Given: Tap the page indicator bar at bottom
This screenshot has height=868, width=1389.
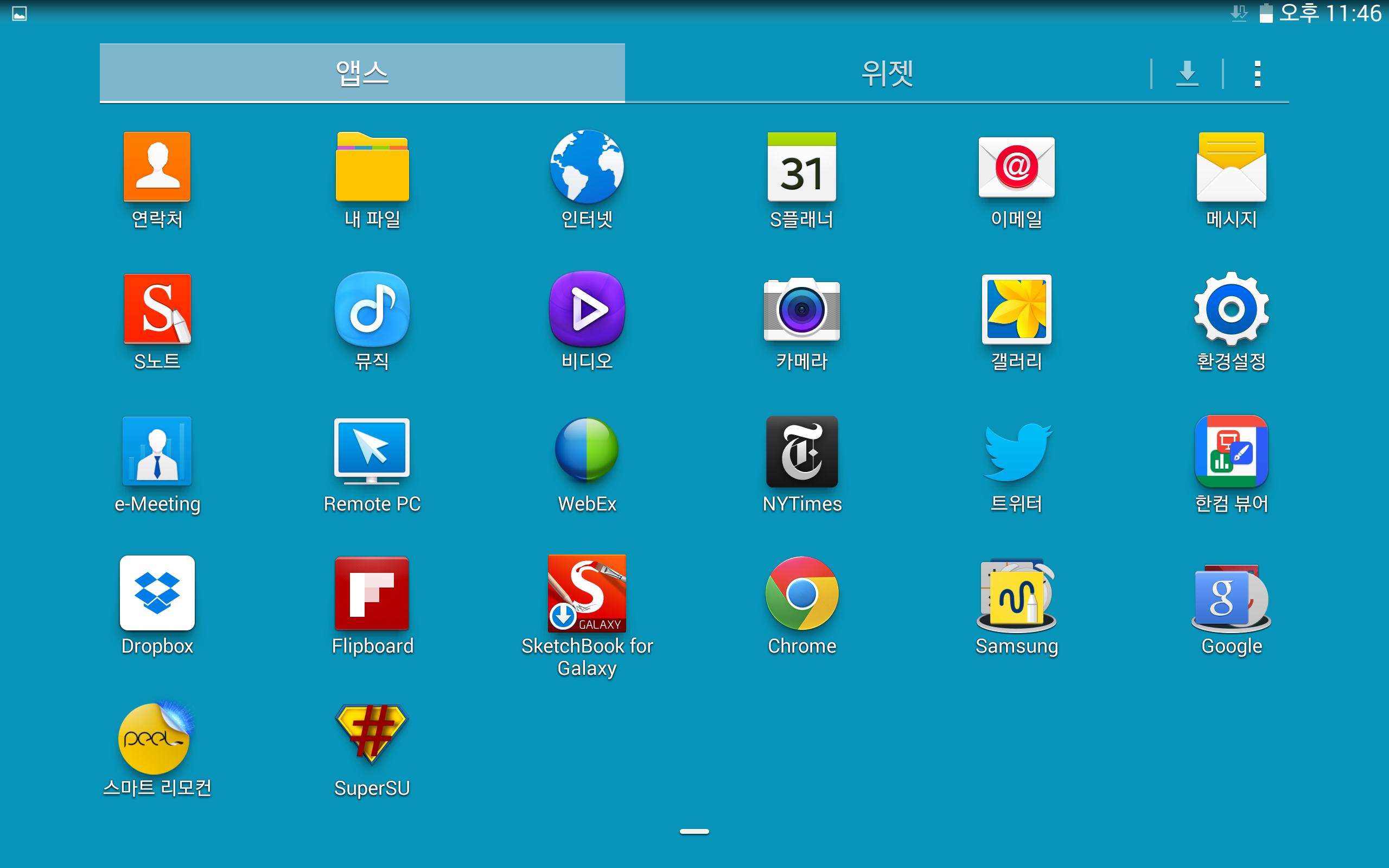Looking at the screenshot, I should point(694,831).
